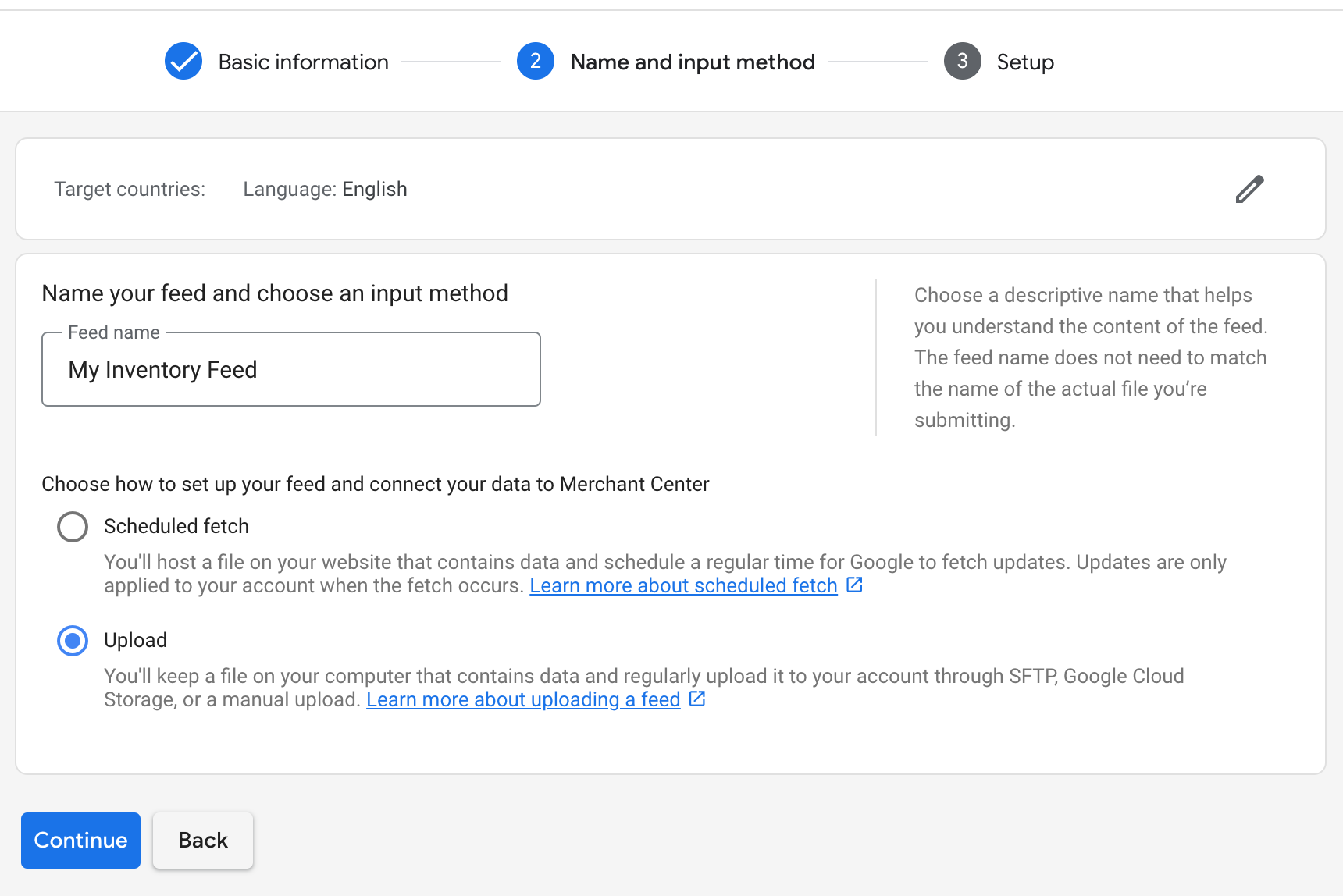
Task: Click the step 3 Setup circle icon
Action: (x=963, y=61)
